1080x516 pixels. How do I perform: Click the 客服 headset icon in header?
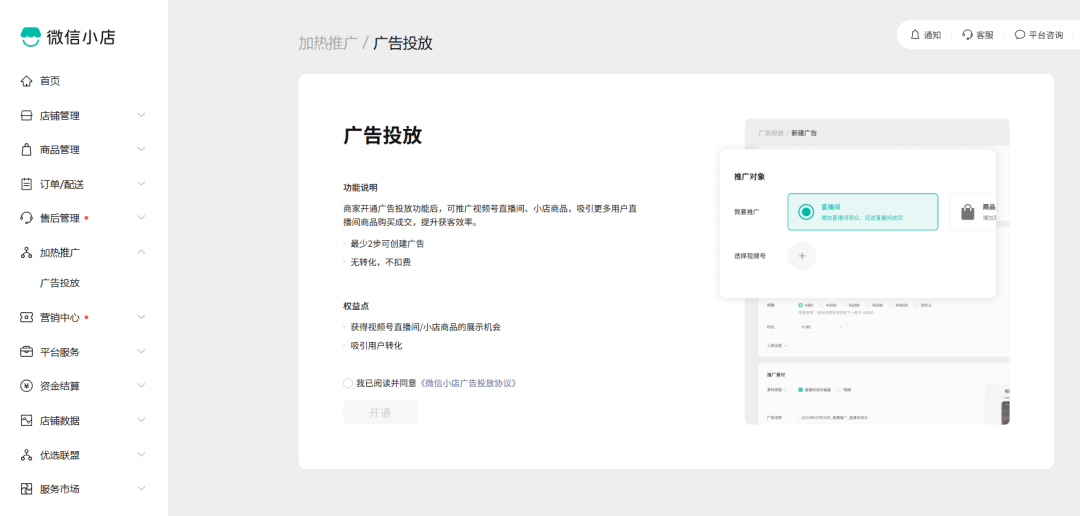pos(968,34)
